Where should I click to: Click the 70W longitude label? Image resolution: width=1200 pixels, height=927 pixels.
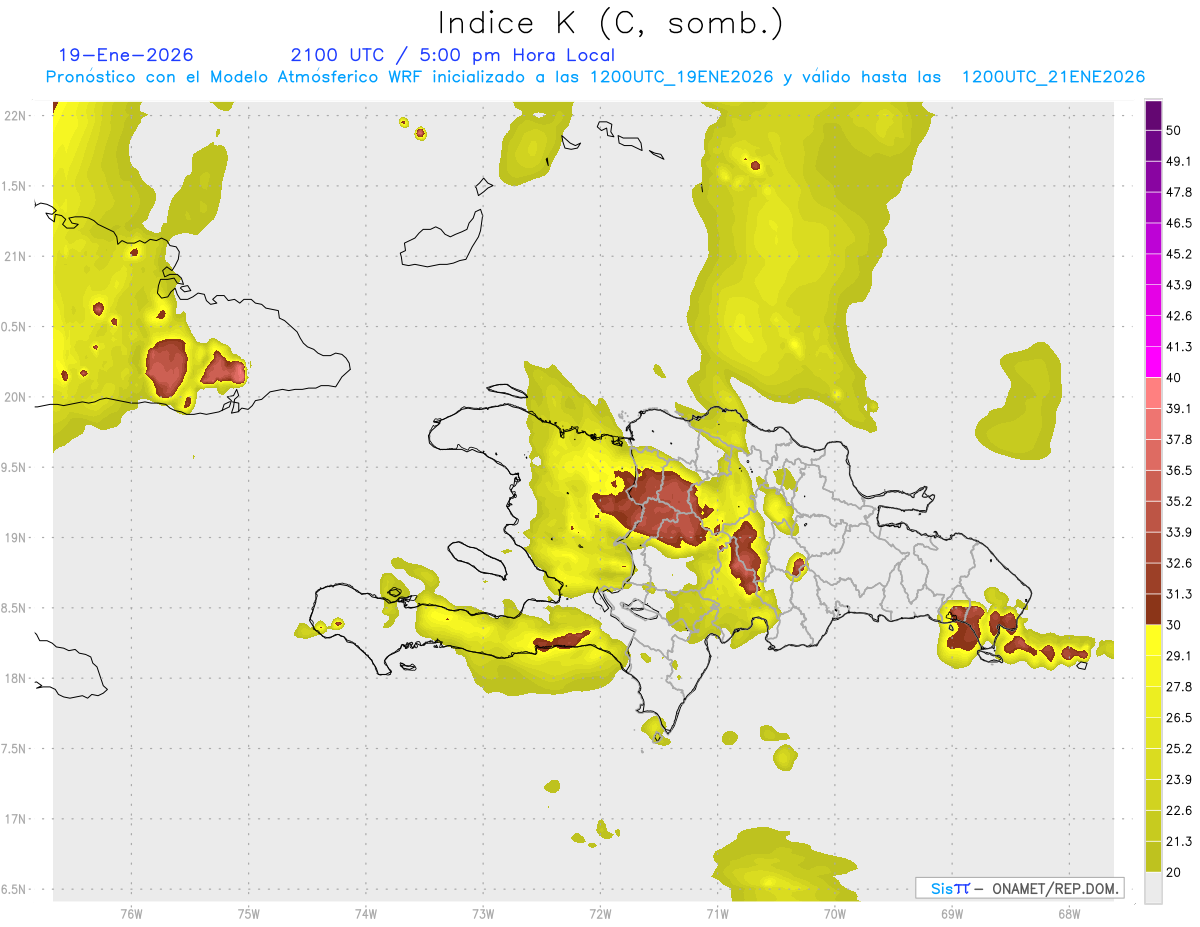pos(835,913)
